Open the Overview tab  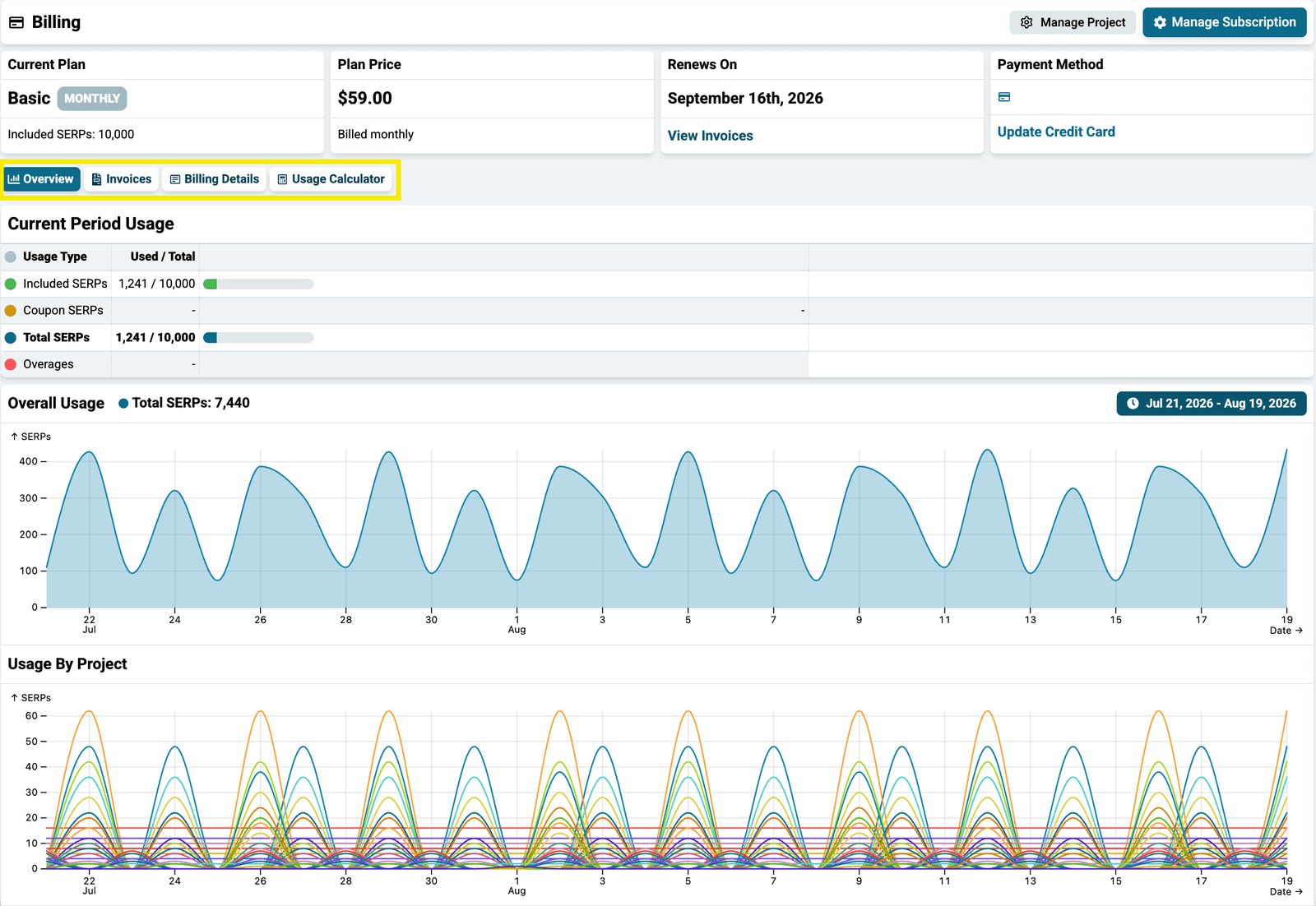coord(41,179)
